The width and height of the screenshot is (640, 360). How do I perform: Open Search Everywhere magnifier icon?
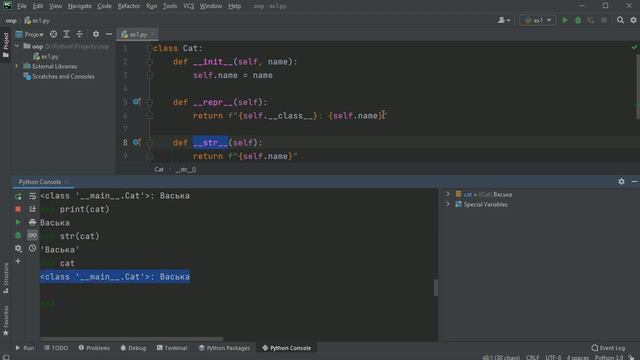coord(620,20)
